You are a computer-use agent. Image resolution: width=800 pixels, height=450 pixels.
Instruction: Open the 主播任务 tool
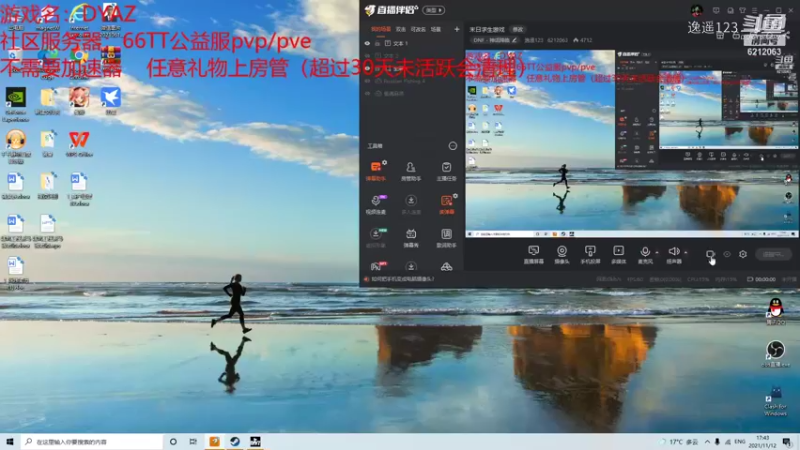[446, 171]
